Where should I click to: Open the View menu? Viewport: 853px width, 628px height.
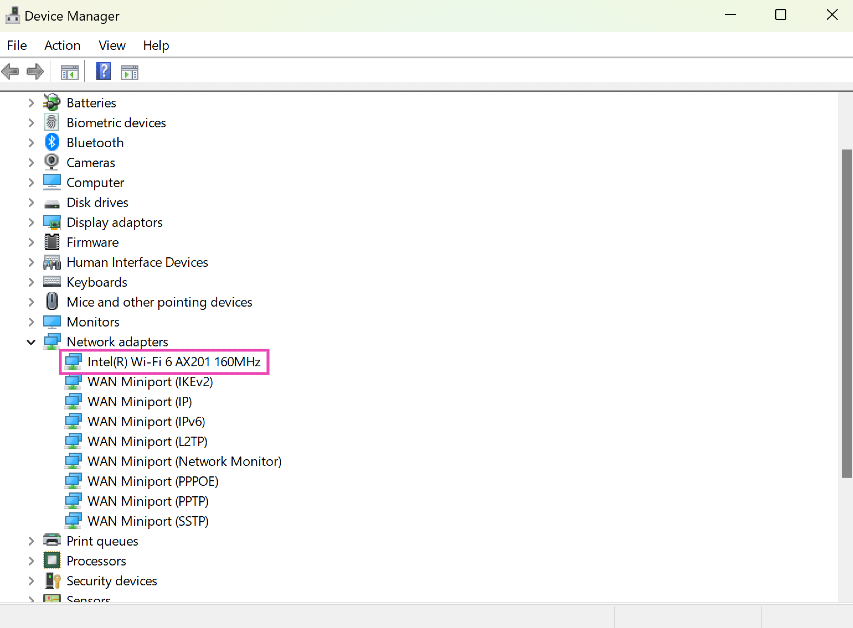pos(112,45)
